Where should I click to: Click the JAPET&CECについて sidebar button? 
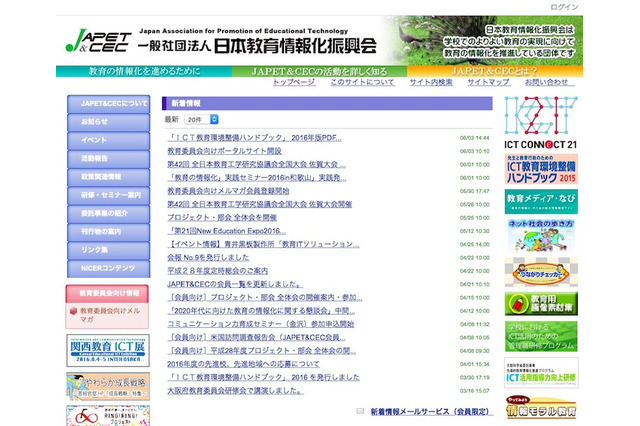[109, 104]
